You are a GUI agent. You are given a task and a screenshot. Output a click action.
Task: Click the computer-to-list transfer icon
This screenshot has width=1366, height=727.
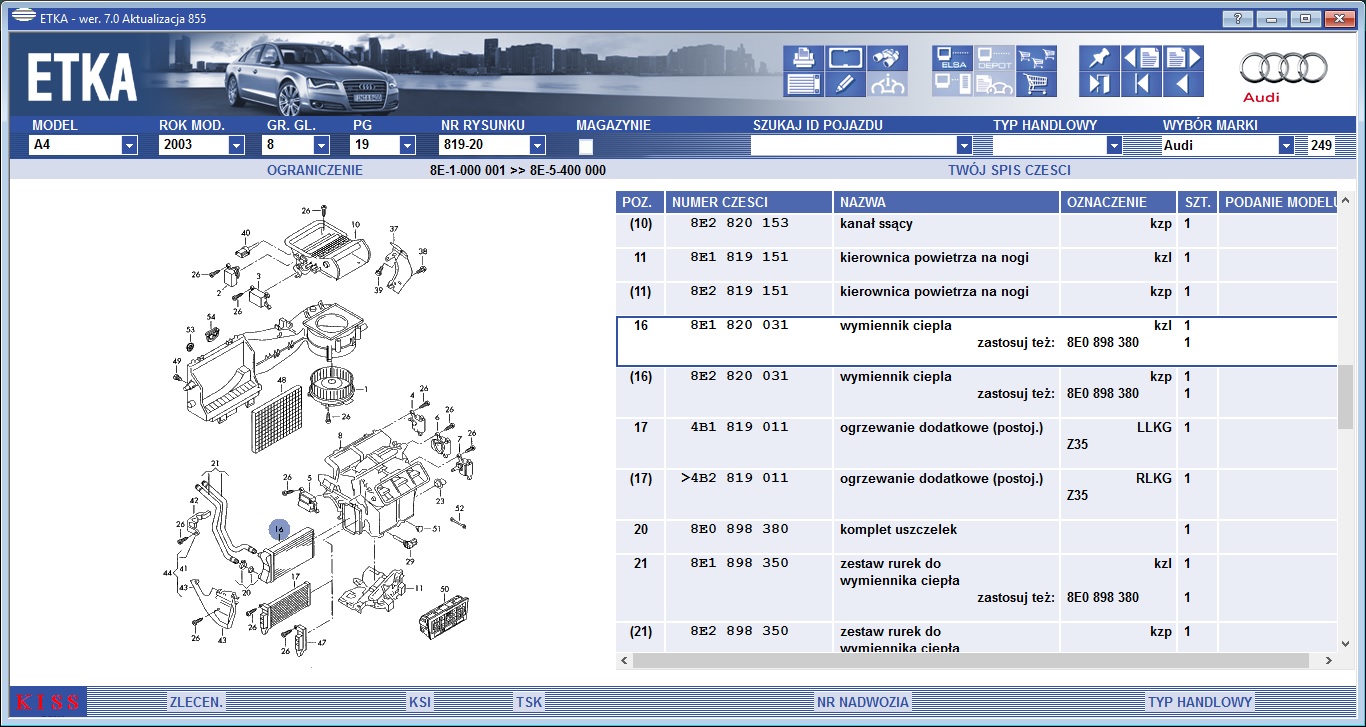pyautogui.click(x=953, y=84)
